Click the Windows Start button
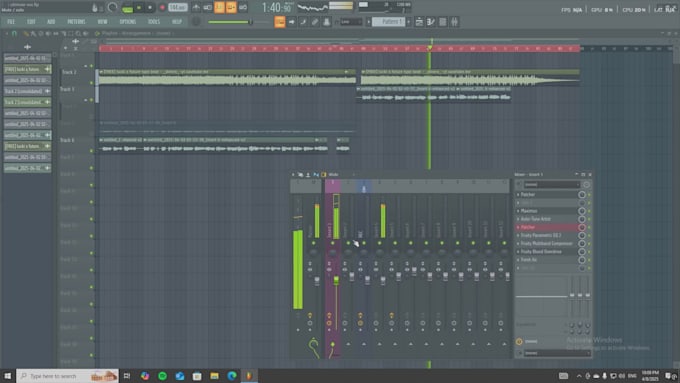The image size is (680, 383). coord(7,376)
